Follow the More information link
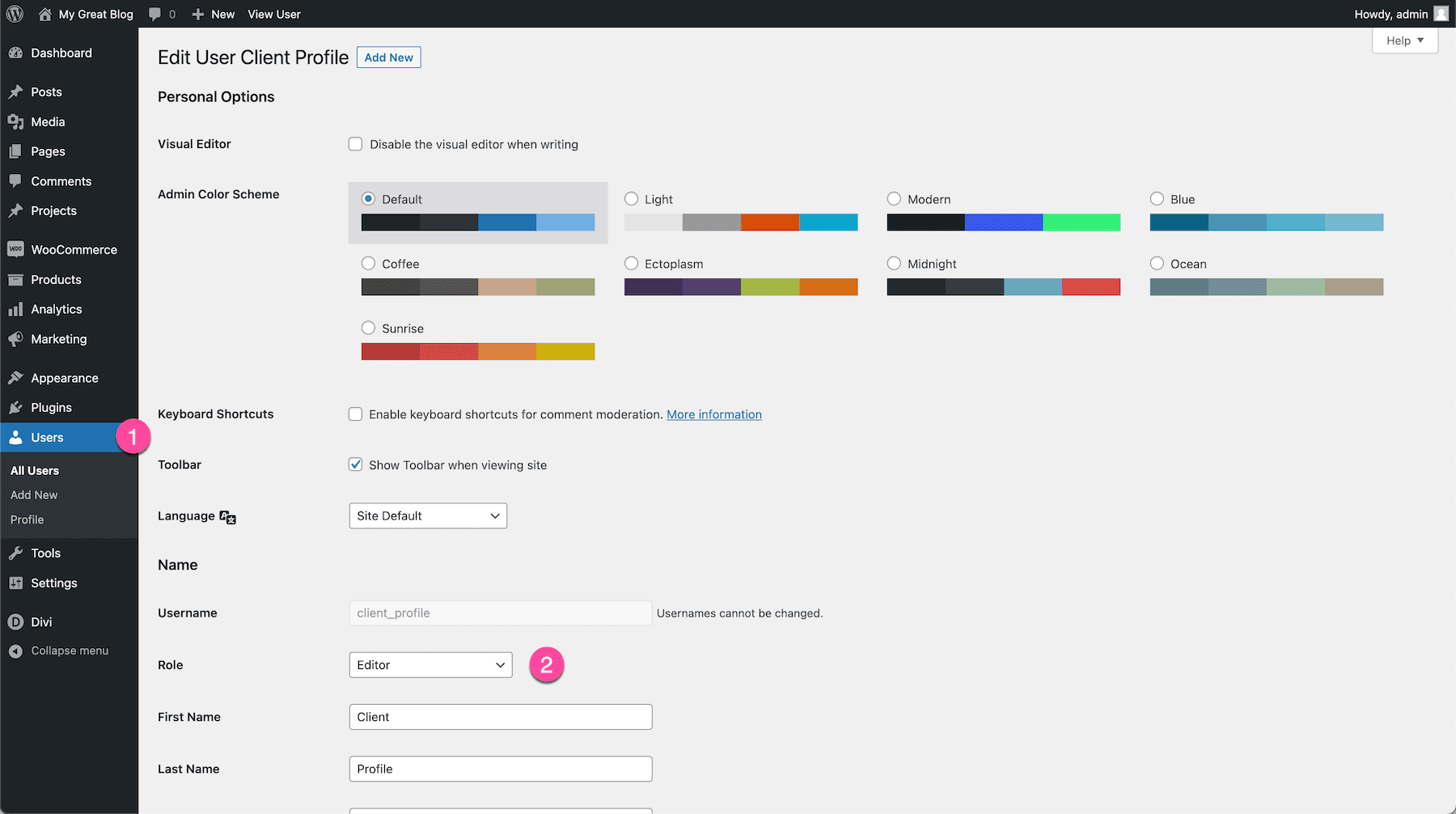The width and height of the screenshot is (1456, 814). pos(713,413)
